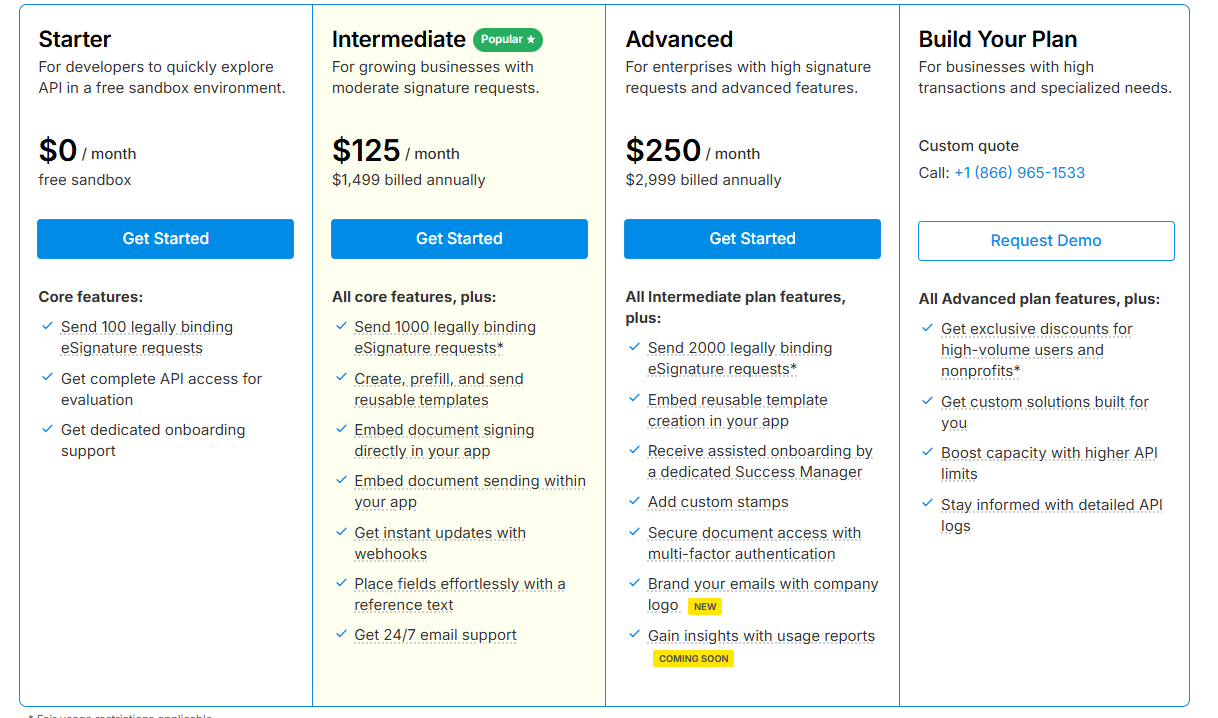Click checkmark beside Get instant updates with webhooks
The image size is (1218, 718).
click(x=341, y=532)
